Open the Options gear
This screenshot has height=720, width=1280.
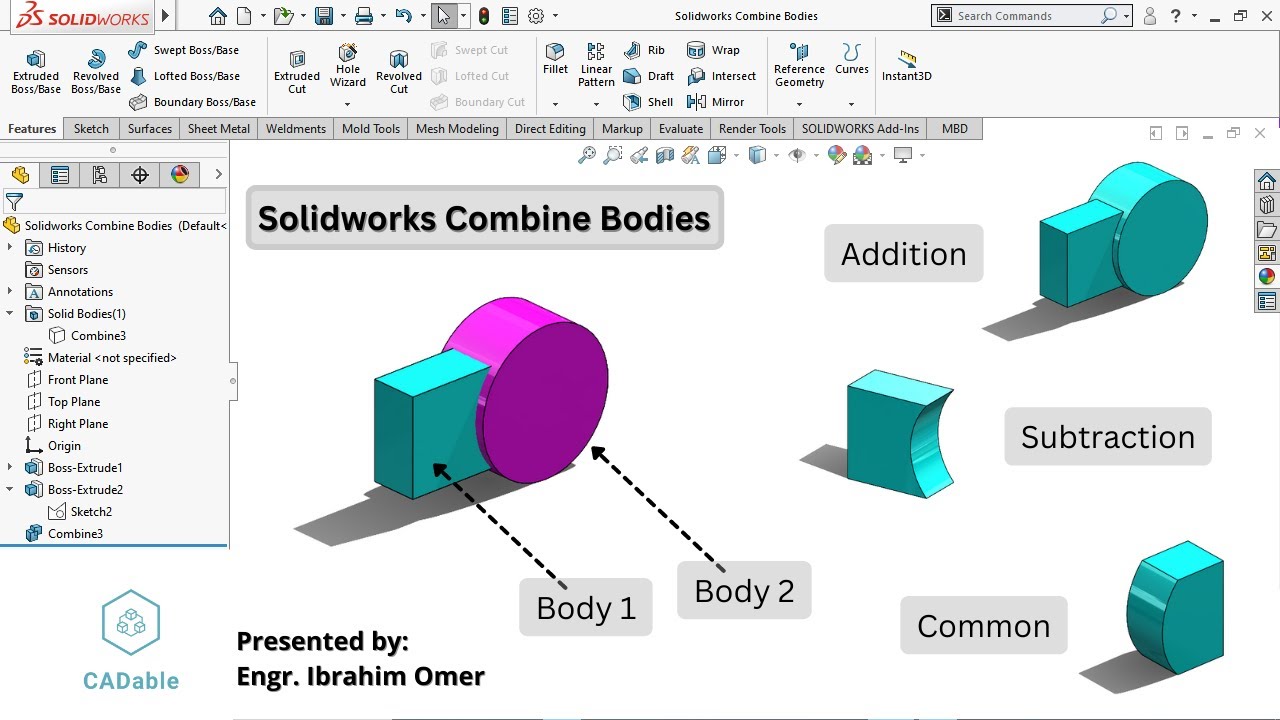536,16
